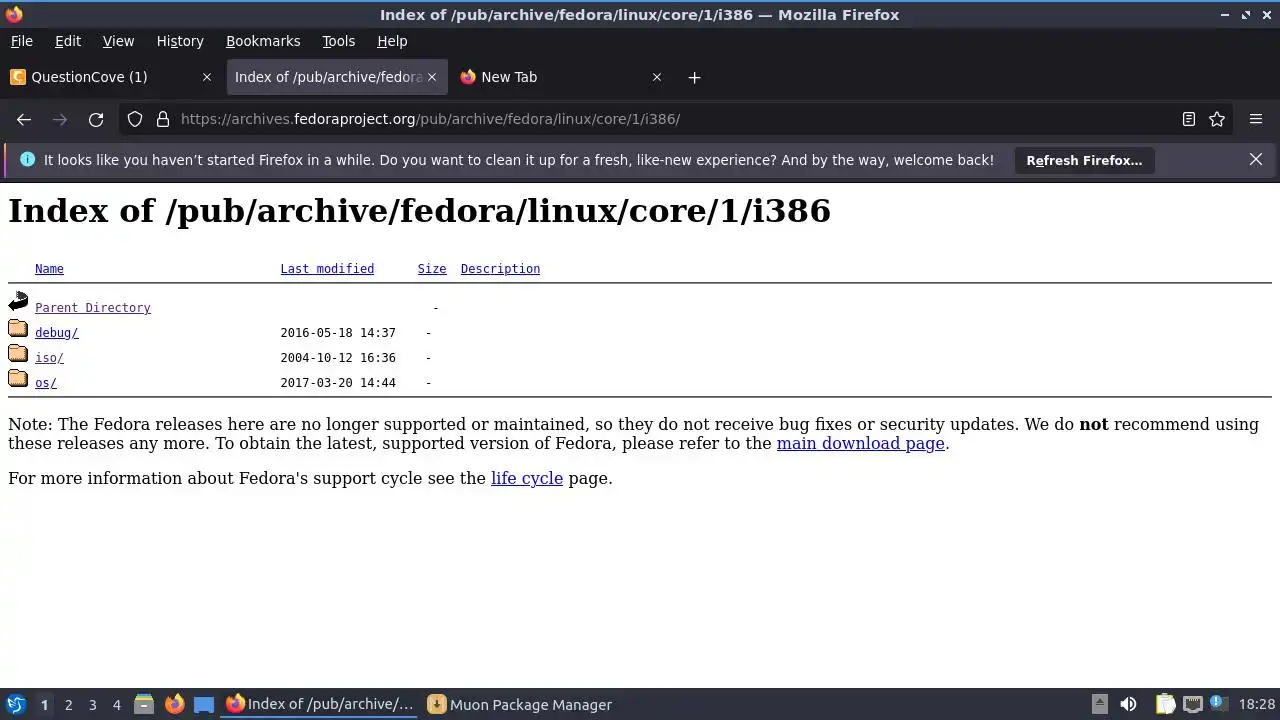Reload the current page
The image size is (1280, 720).
[x=96, y=119]
